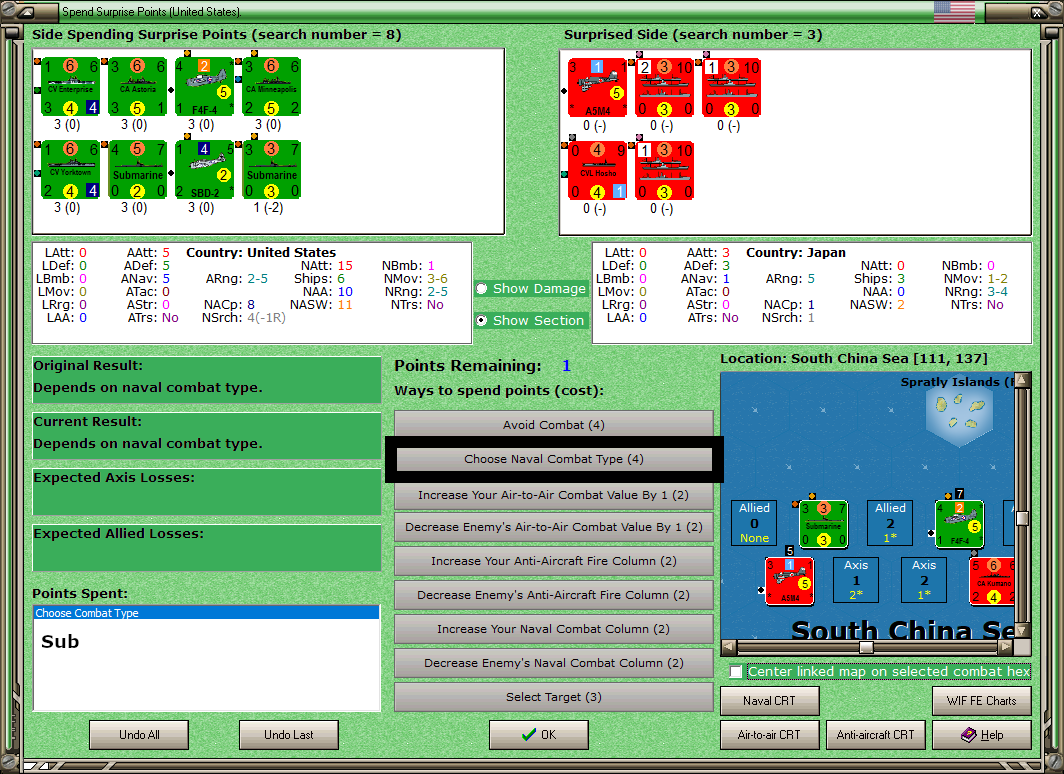Open the Naval CRT chart
Image resolution: width=1064 pixels, height=774 pixels.
(x=770, y=701)
